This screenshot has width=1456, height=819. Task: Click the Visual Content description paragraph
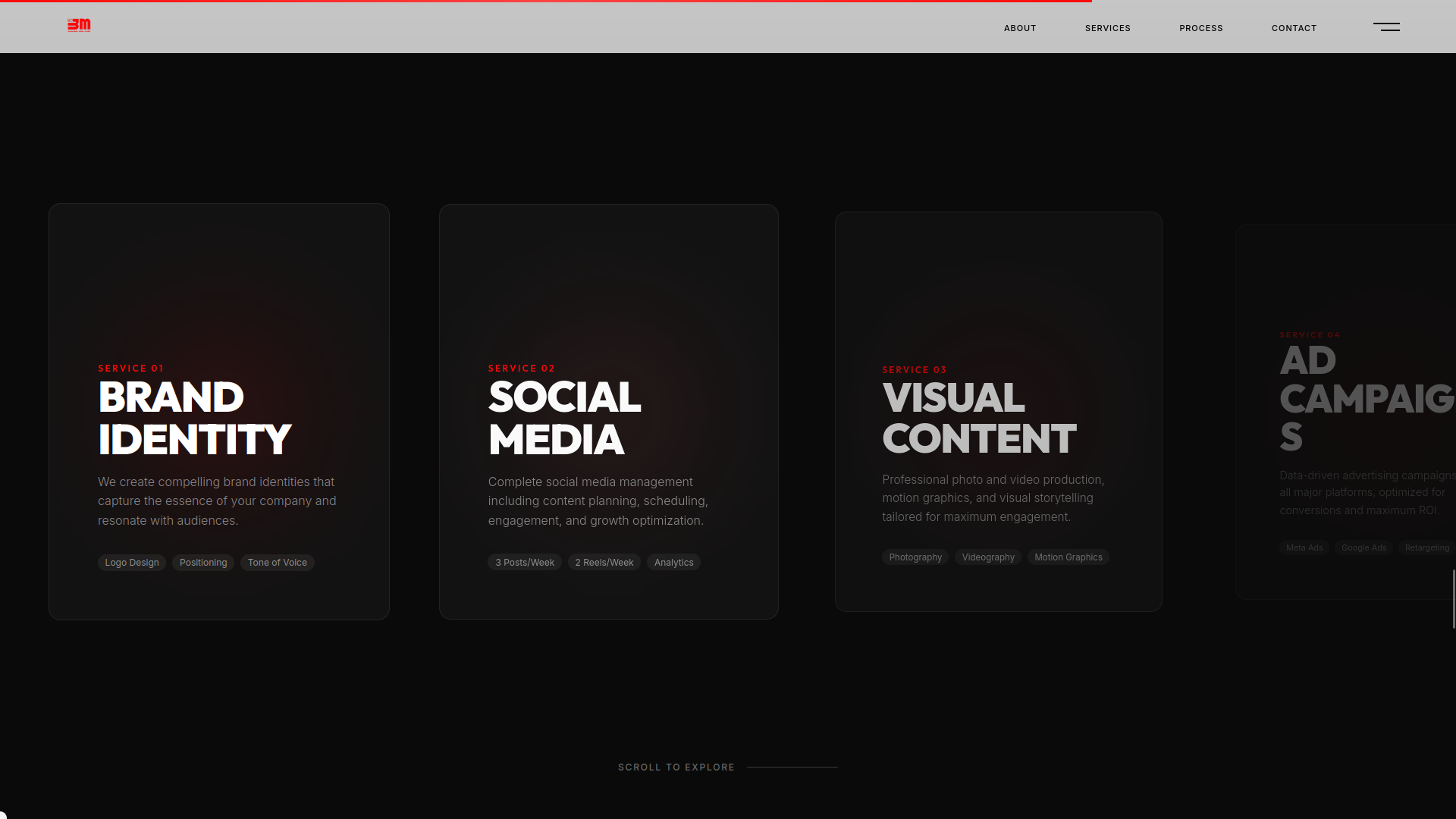(993, 498)
